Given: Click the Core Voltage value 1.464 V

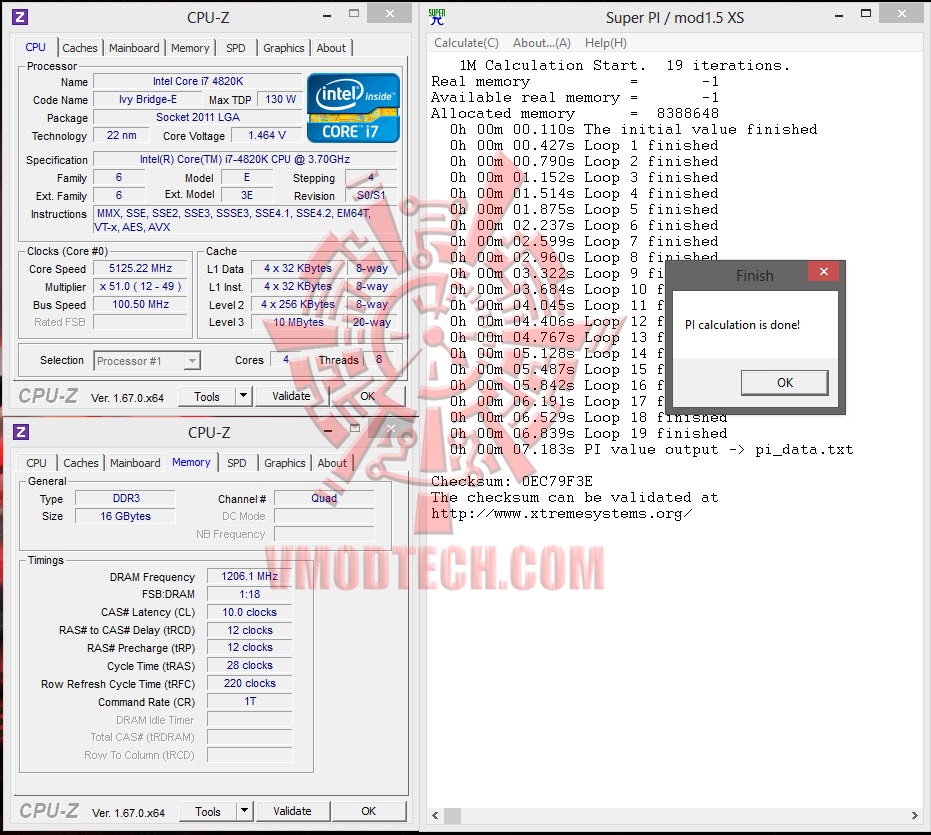Looking at the screenshot, I should 267,135.
